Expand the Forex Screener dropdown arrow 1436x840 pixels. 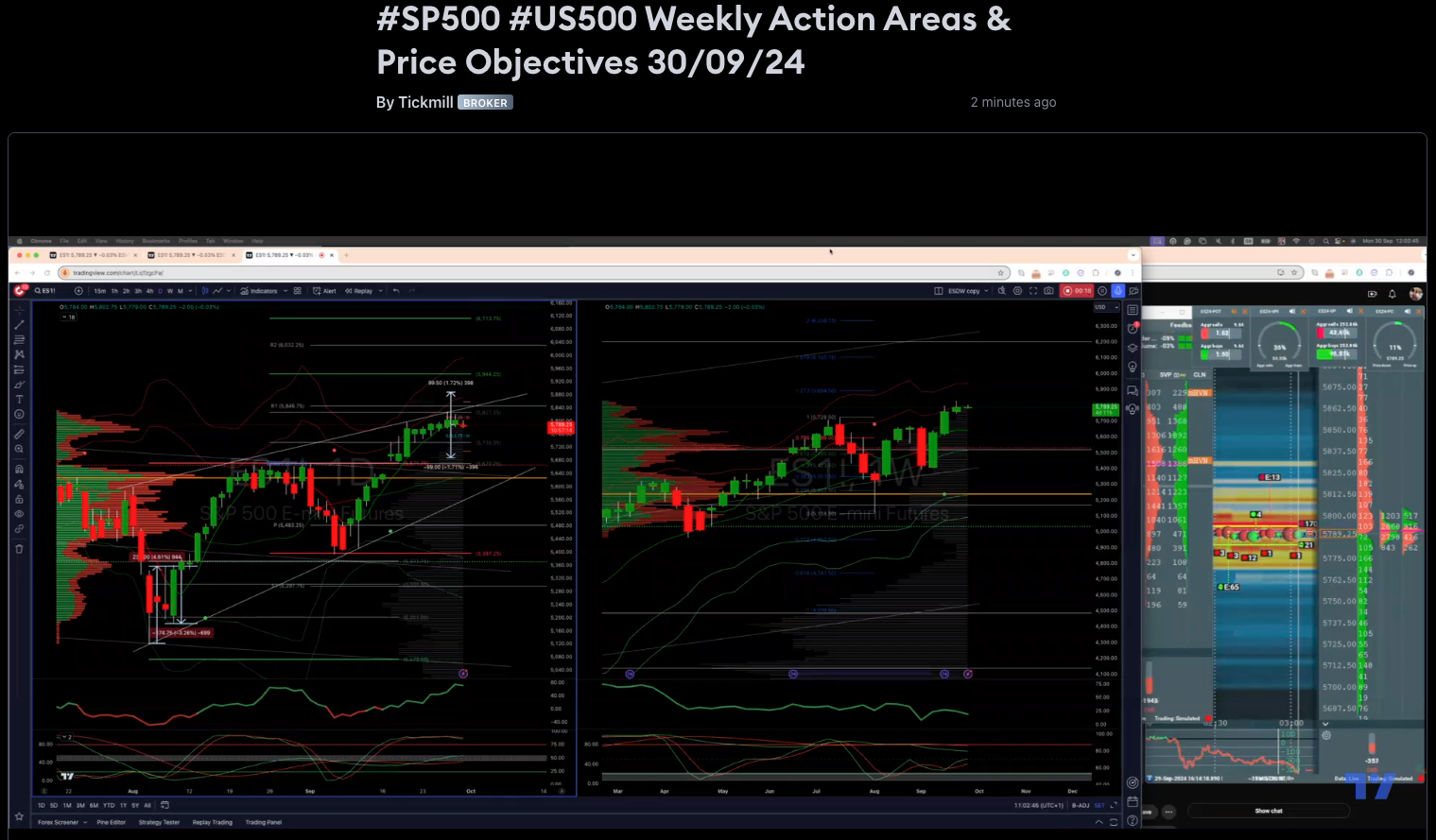pos(85,822)
